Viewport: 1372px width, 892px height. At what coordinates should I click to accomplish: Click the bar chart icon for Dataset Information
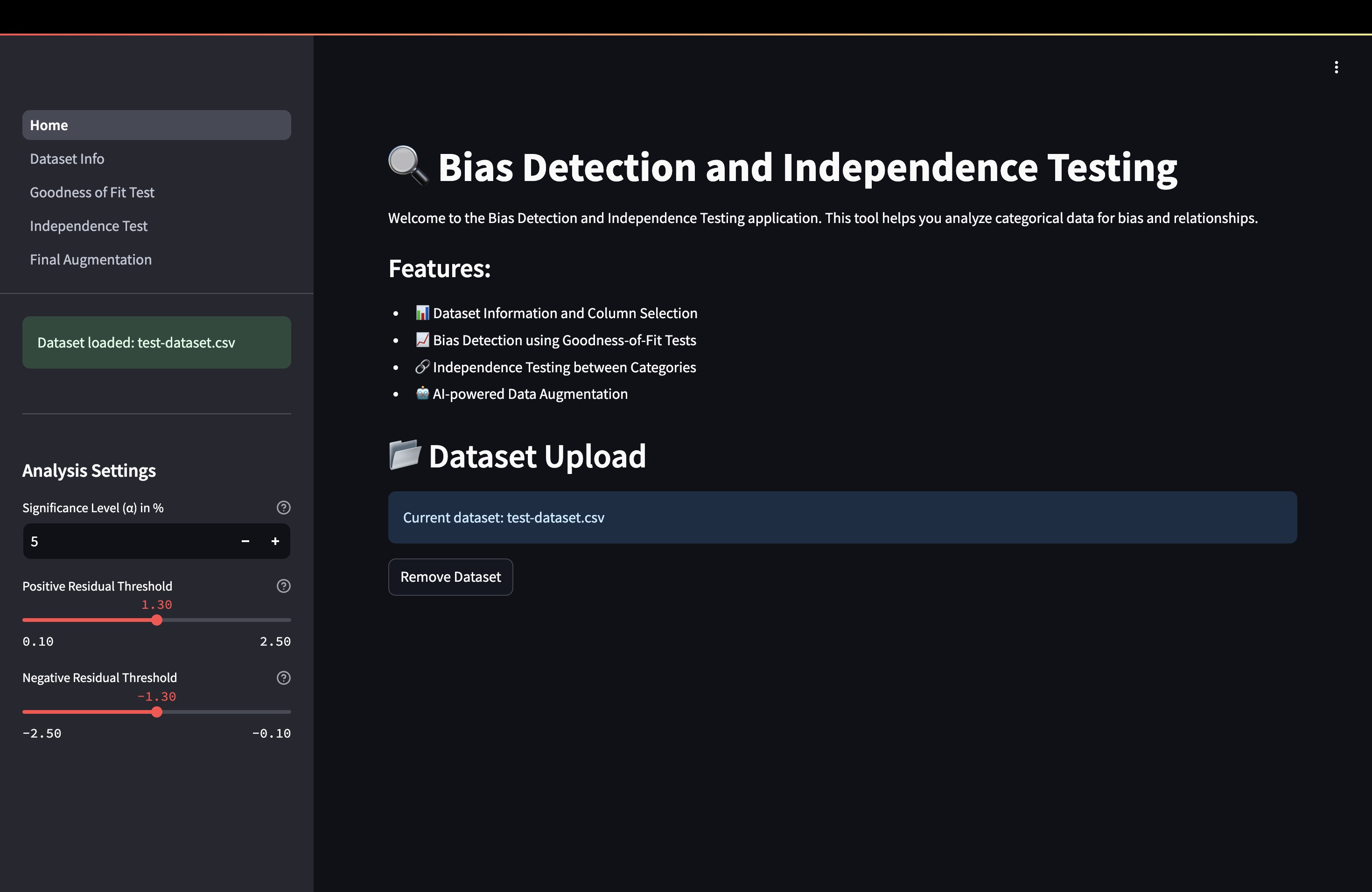[x=422, y=312]
